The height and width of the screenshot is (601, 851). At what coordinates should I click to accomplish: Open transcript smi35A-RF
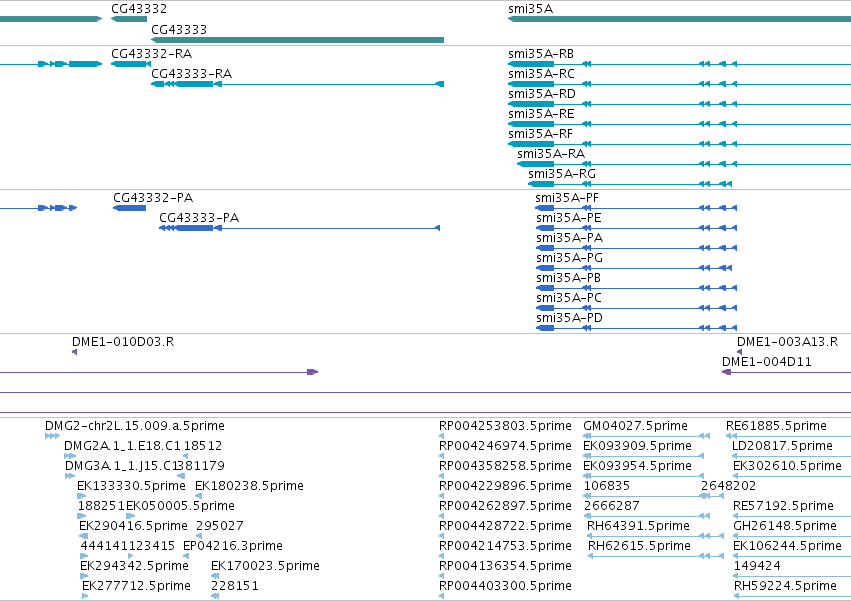[541, 134]
